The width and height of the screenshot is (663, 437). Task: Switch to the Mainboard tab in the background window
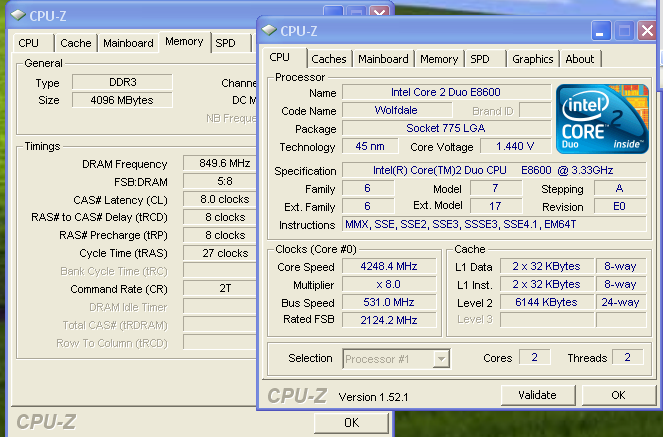[x=128, y=43]
